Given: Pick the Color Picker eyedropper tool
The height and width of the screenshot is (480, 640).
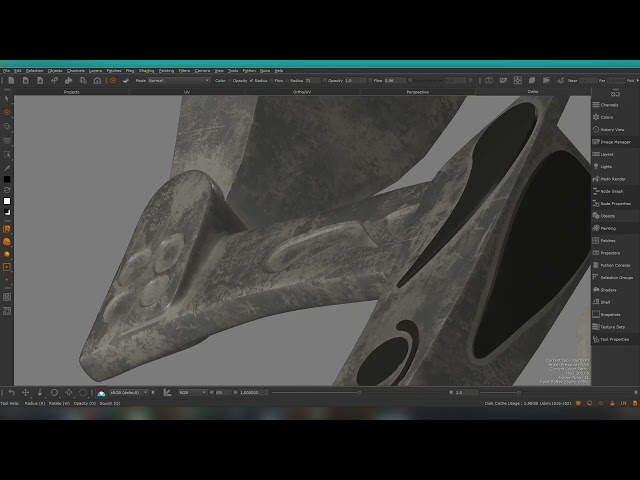Looking at the screenshot, I should [7, 168].
